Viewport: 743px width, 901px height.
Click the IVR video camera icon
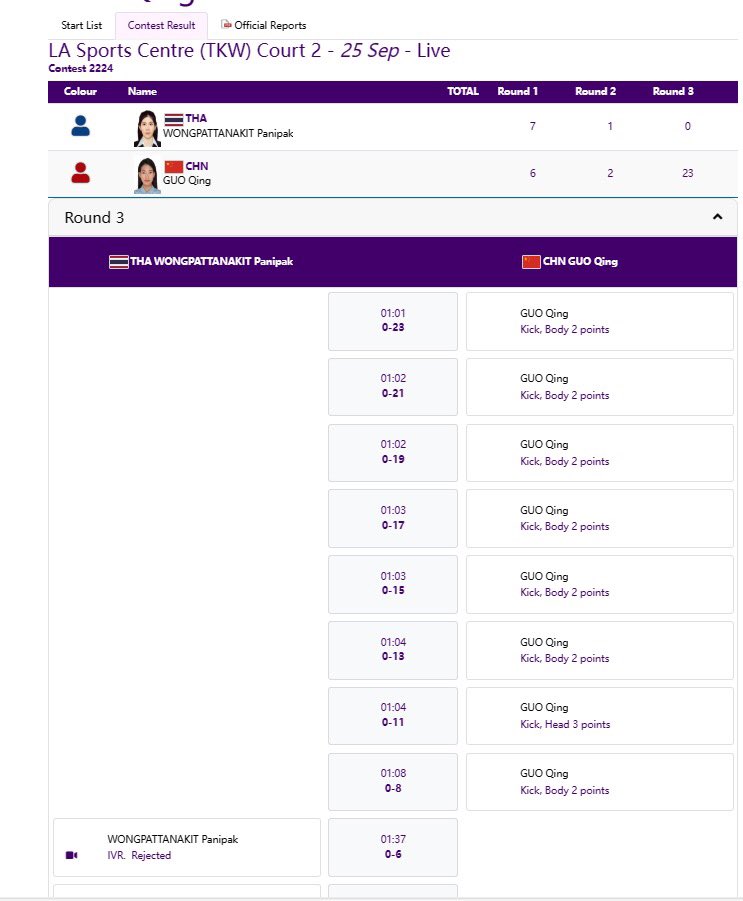tap(72, 855)
